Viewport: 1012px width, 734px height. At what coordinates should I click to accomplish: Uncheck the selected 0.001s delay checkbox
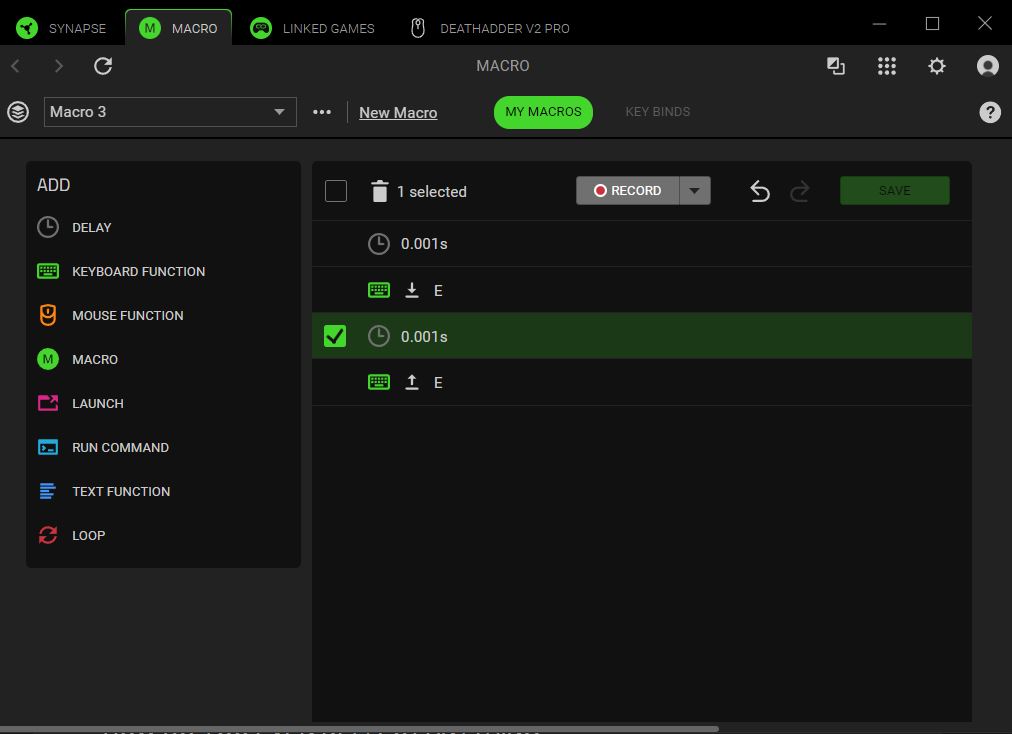335,336
